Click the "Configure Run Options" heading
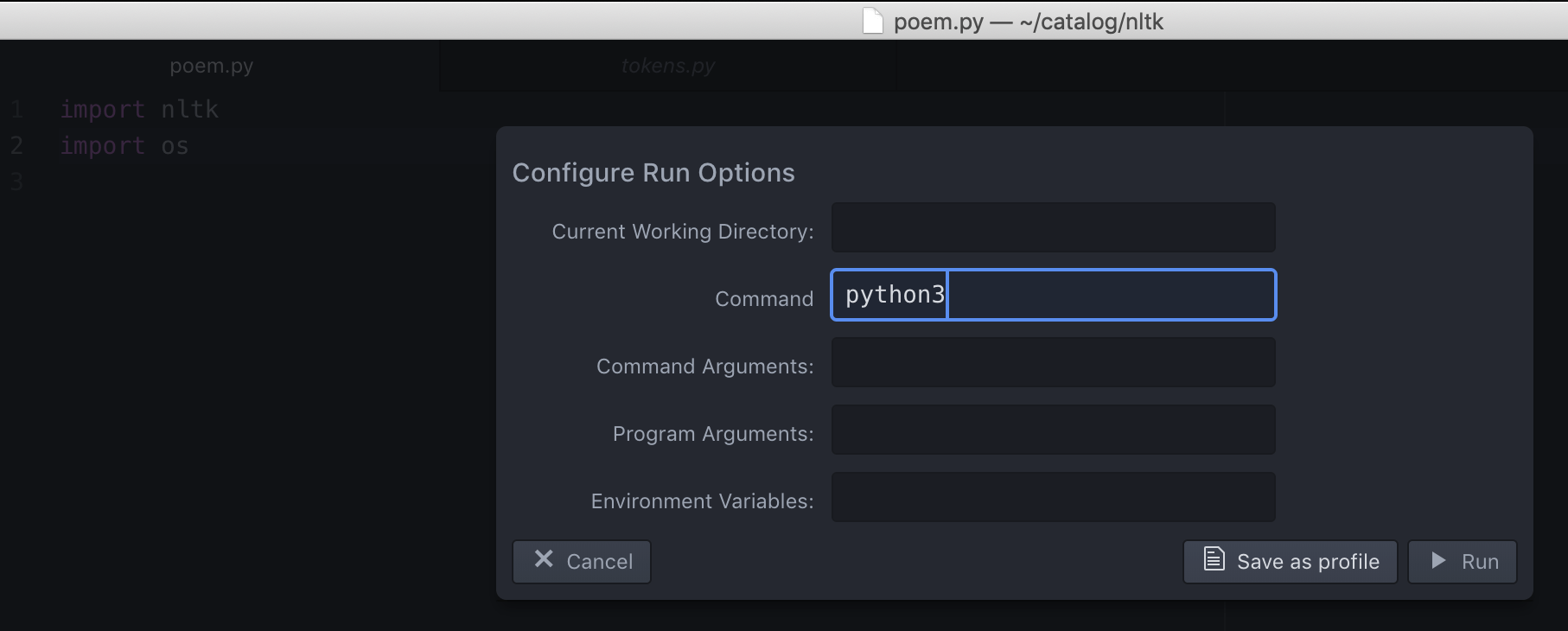The image size is (1568, 631). [653, 173]
